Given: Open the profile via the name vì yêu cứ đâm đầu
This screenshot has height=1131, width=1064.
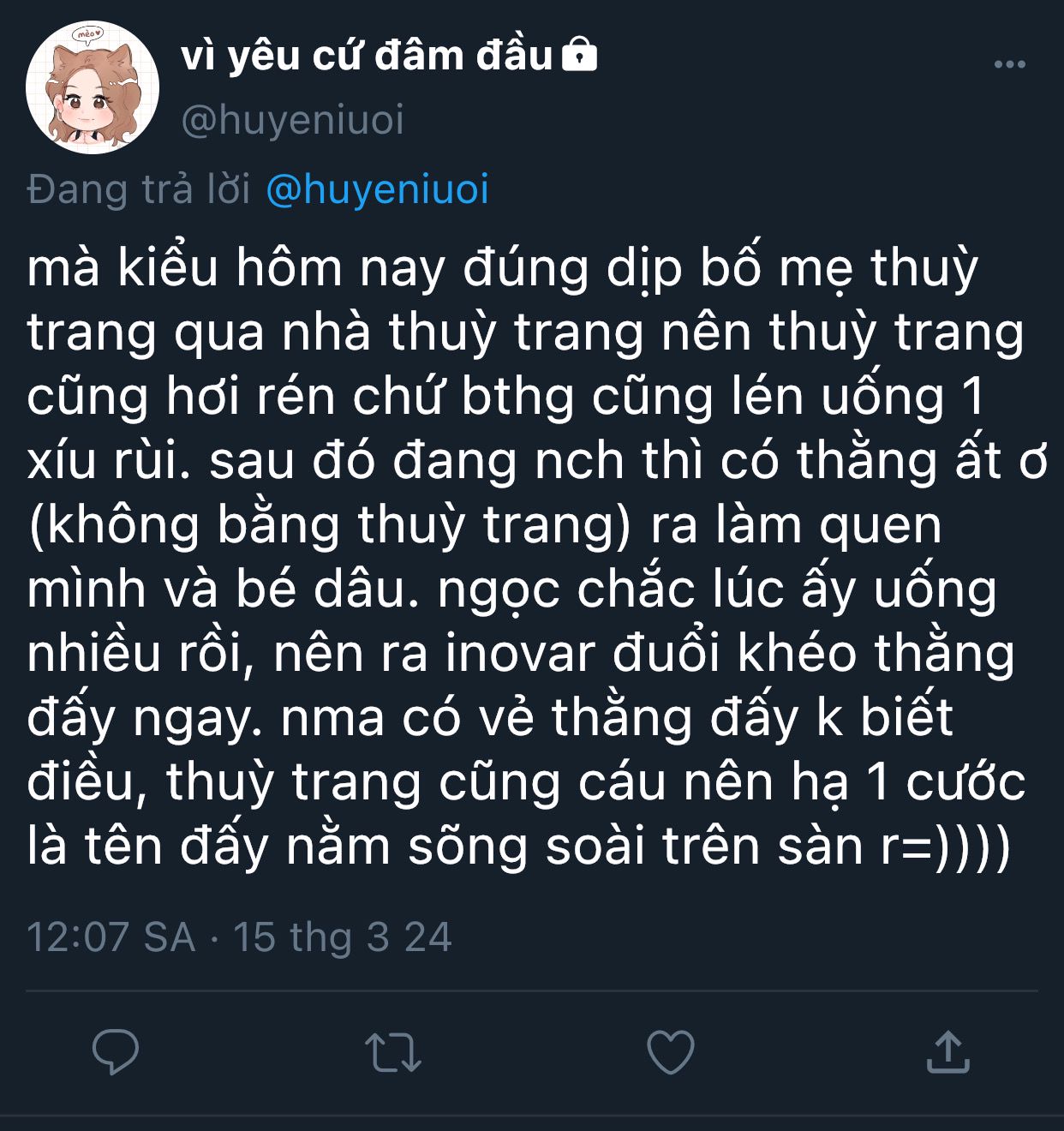Looking at the screenshot, I should click(367, 56).
